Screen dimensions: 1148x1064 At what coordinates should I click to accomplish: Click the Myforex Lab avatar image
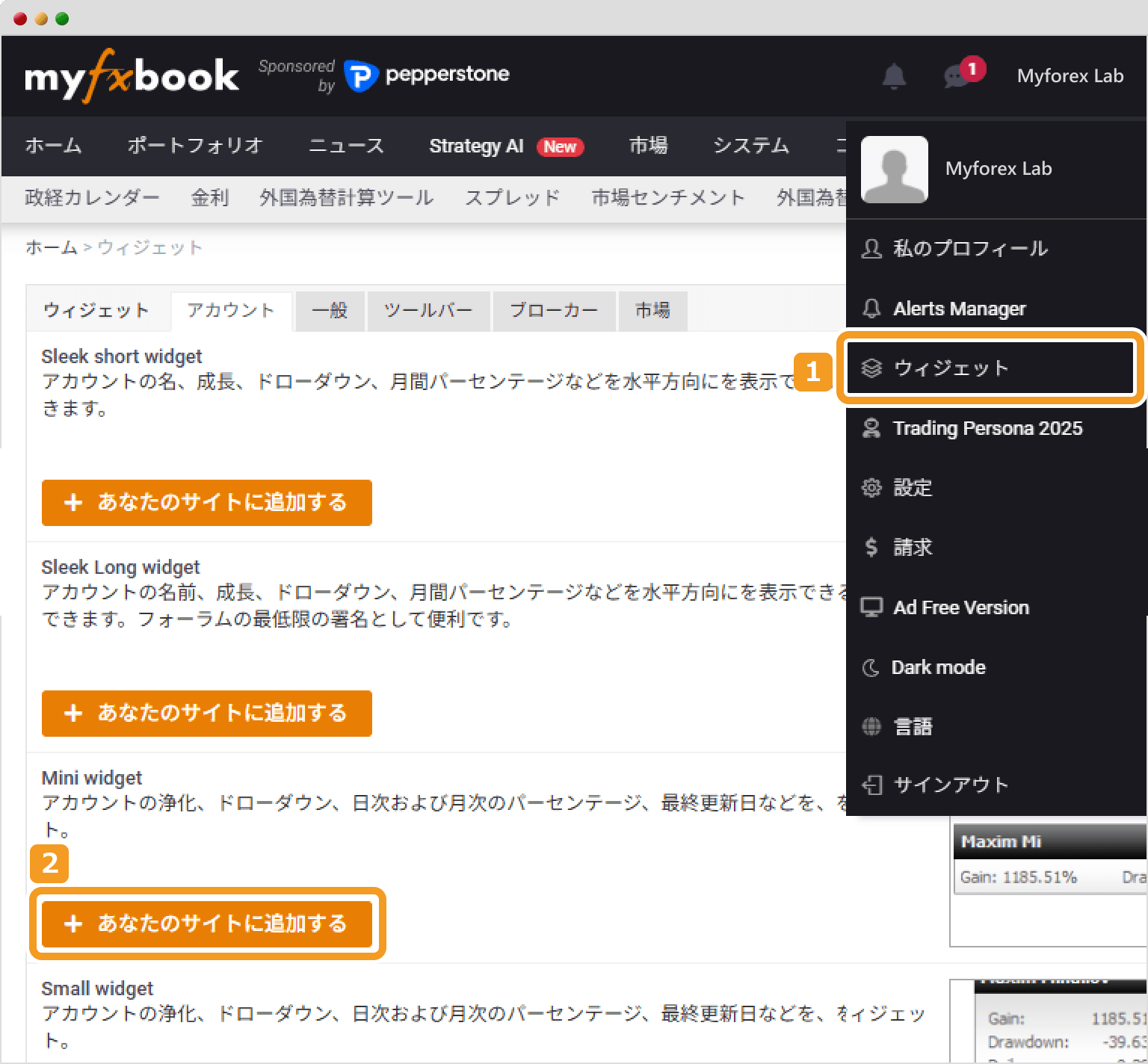[895, 169]
